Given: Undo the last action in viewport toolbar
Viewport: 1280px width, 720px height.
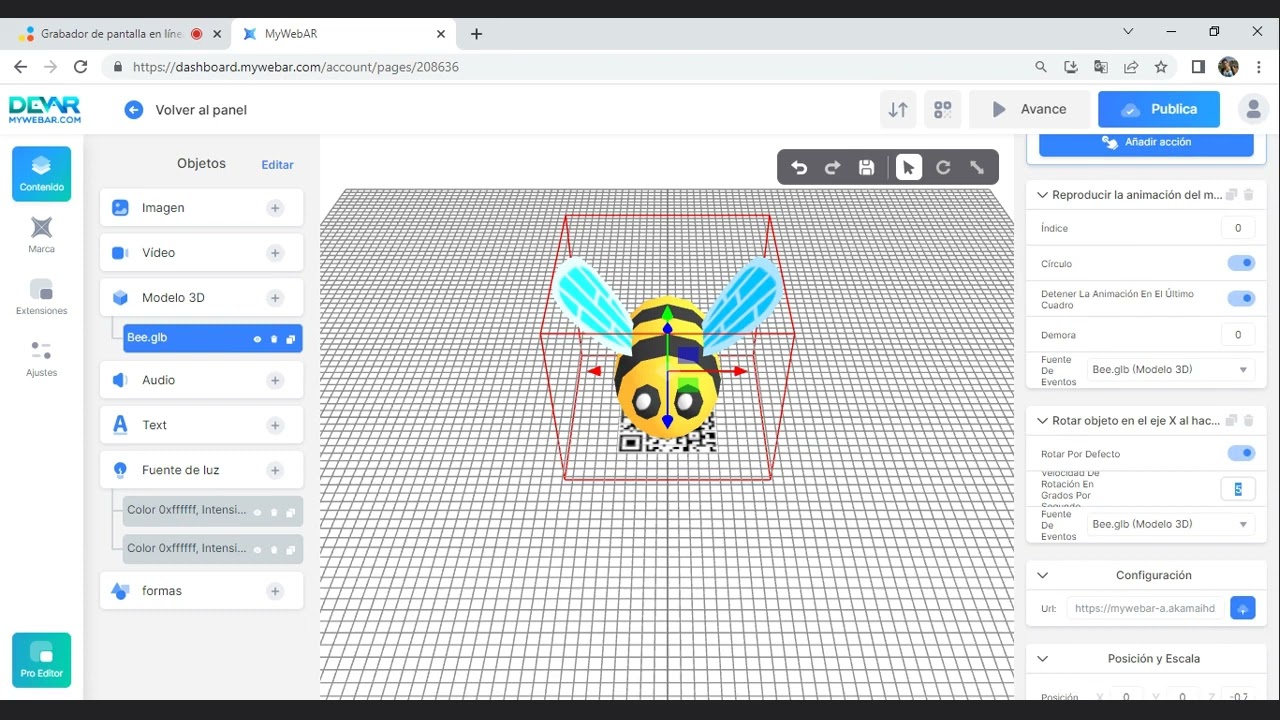Looking at the screenshot, I should pyautogui.click(x=799, y=168).
